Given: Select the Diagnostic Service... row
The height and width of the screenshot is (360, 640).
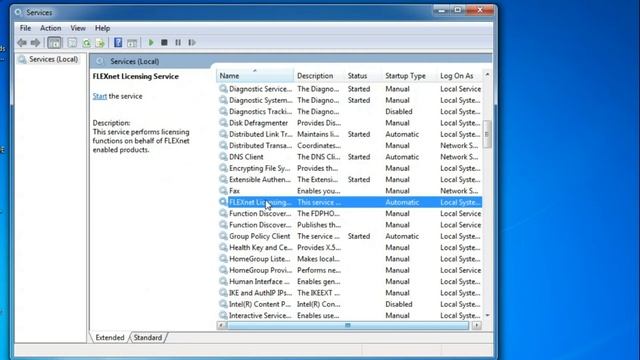Looking at the screenshot, I should tap(350, 89).
